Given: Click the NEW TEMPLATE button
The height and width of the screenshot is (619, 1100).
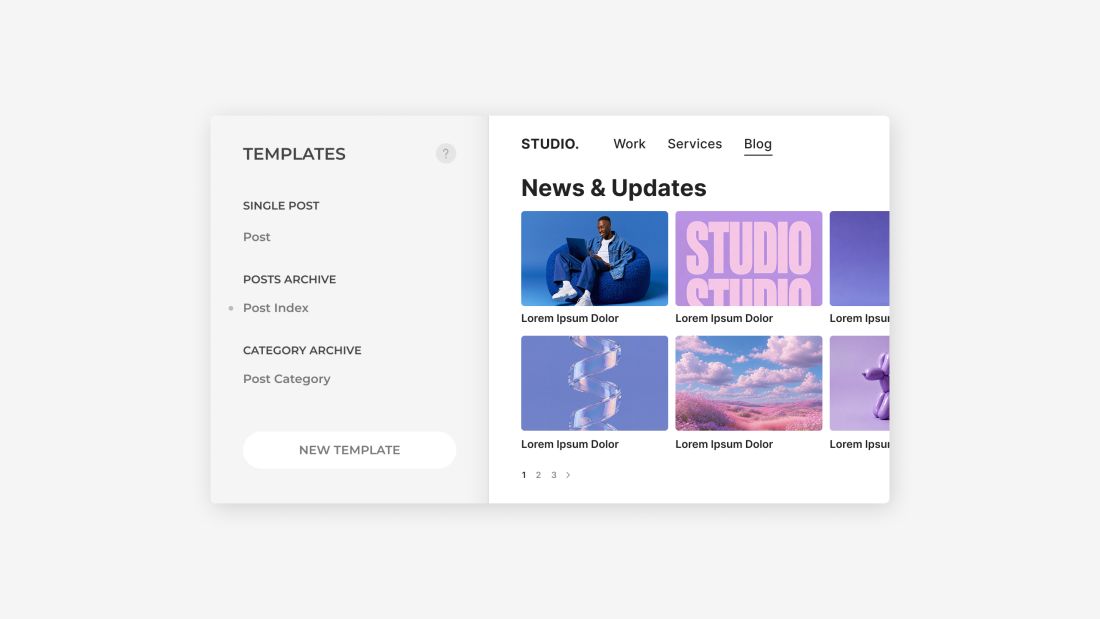Looking at the screenshot, I should 349,450.
